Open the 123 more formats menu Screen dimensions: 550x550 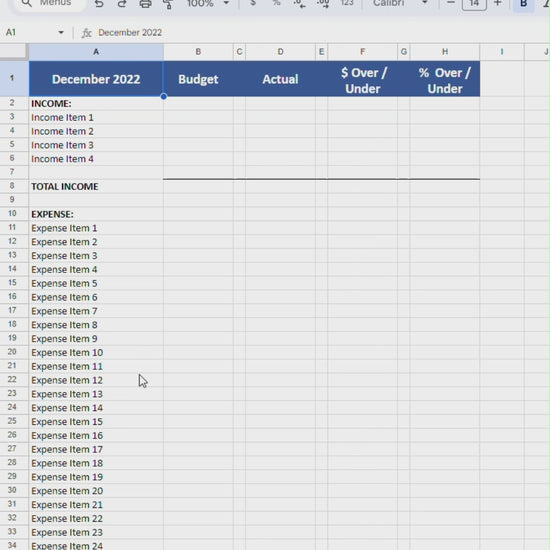(x=347, y=3)
